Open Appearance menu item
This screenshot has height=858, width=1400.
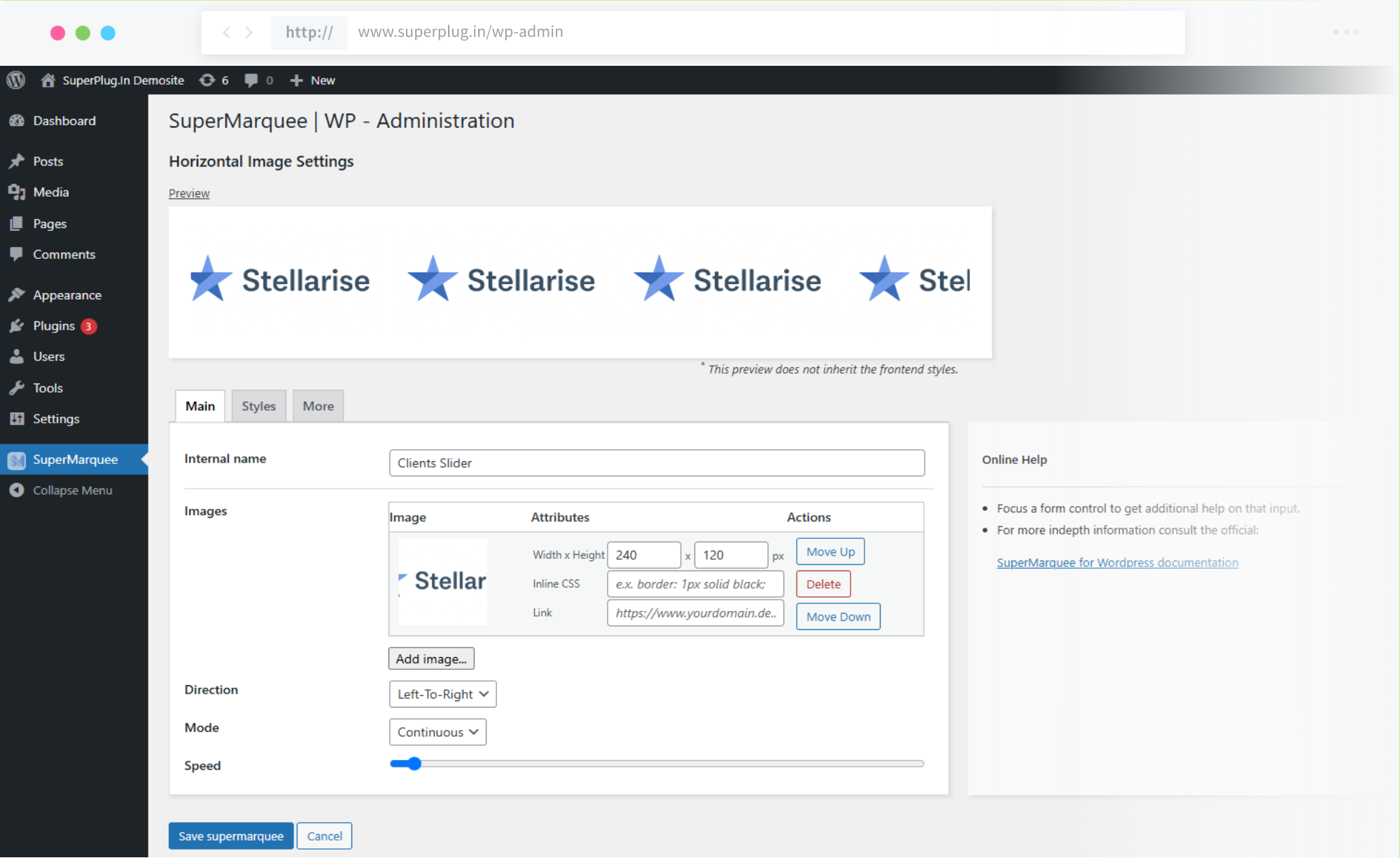pyautogui.click(x=74, y=295)
